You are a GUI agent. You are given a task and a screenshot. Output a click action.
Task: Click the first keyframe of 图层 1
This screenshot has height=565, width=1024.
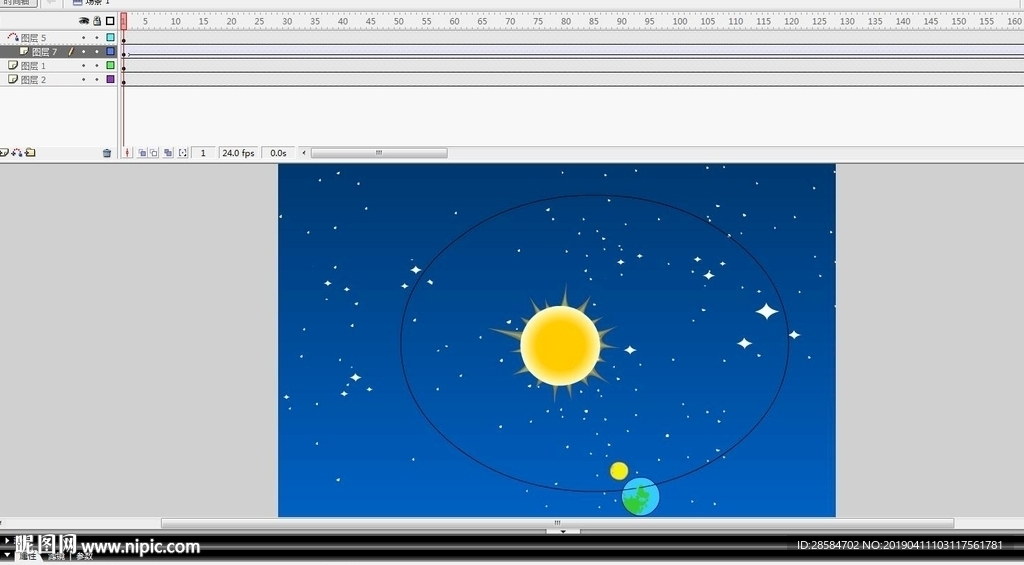tap(123, 67)
